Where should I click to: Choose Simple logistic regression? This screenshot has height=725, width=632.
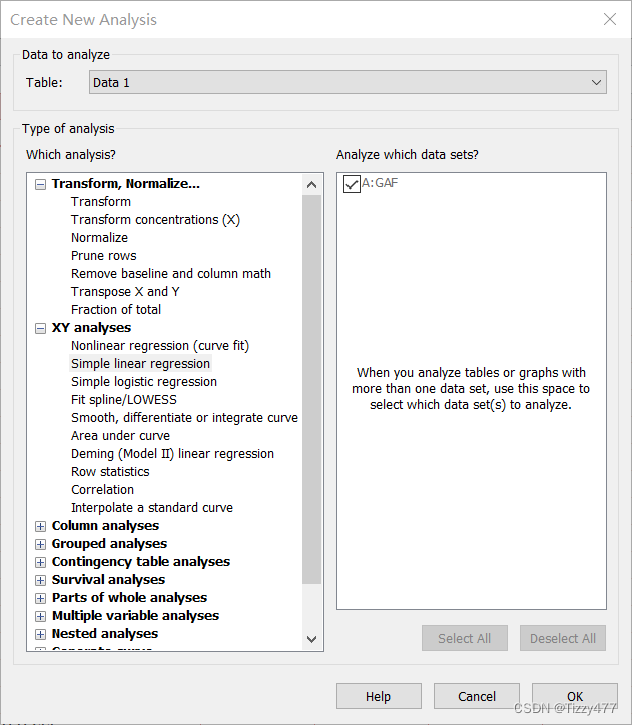tap(144, 382)
